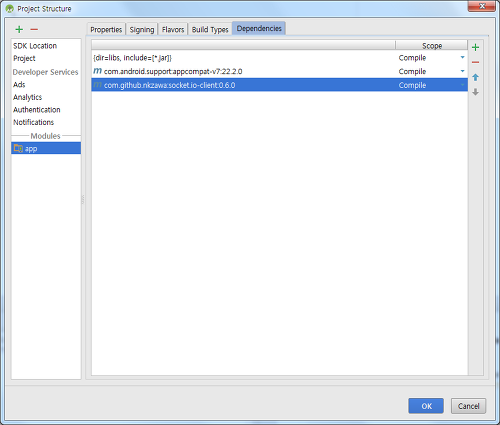Viewport: 500px width, 425px height.
Task: Select the com.android.support:appcompat-v7:22.2.0 row
Action: click(x=279, y=71)
